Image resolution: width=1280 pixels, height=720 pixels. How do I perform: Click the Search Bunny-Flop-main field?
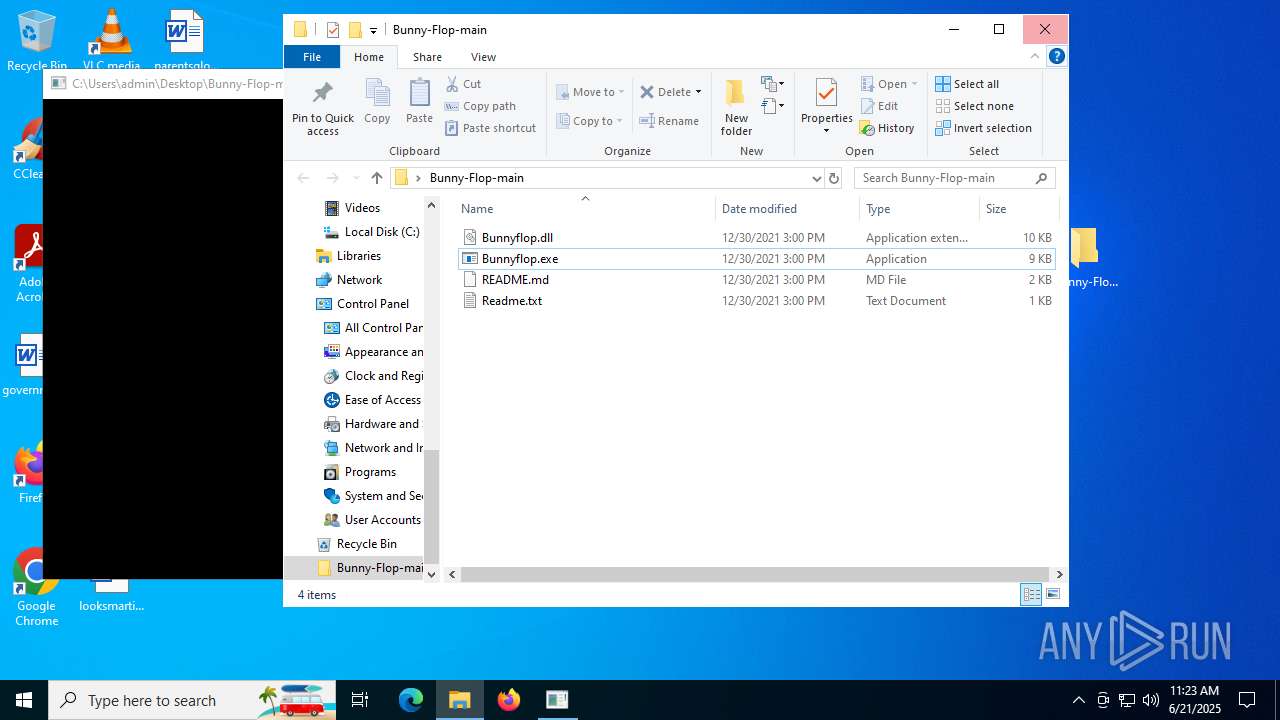[x=955, y=178]
